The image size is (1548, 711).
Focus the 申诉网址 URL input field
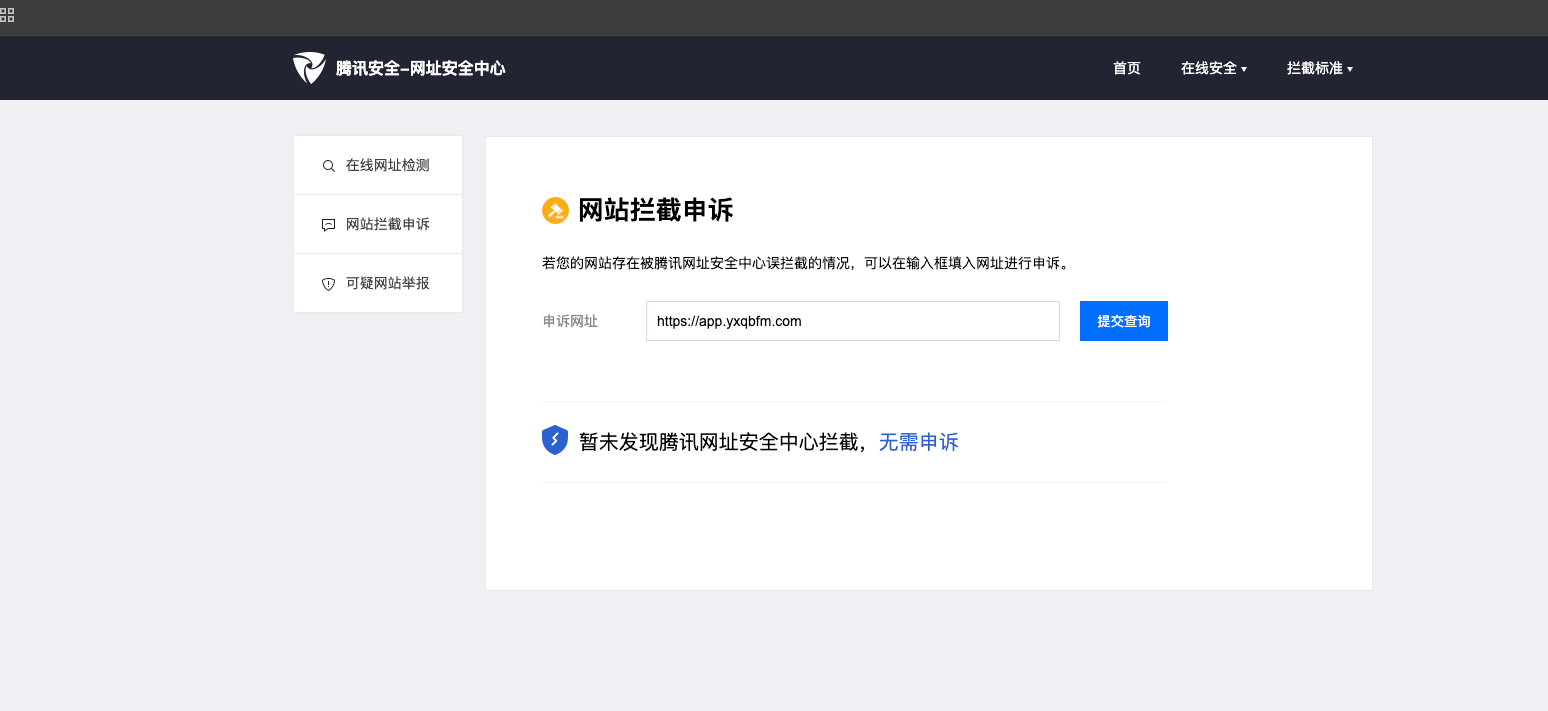[853, 321]
